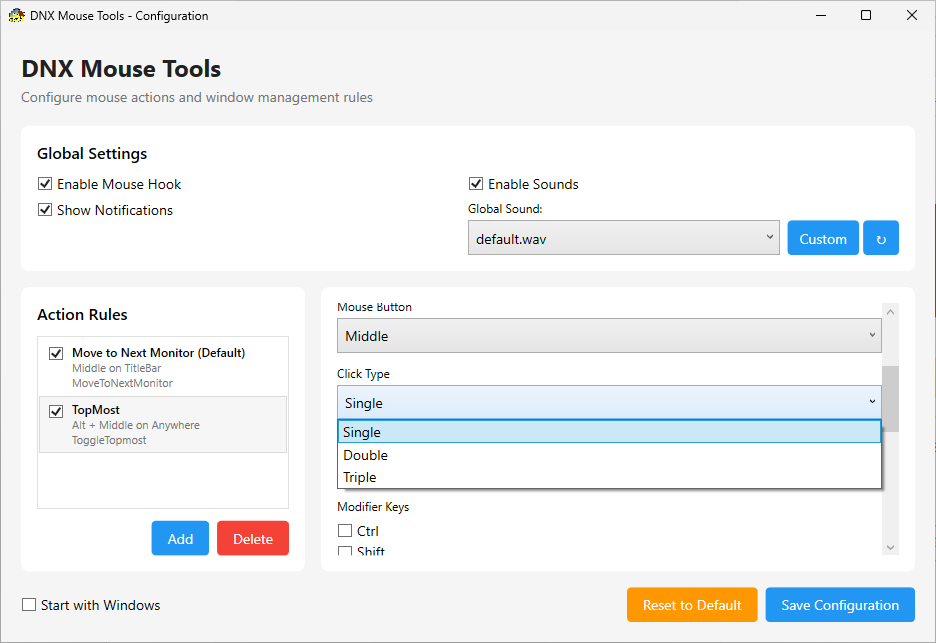Check the Ctrl modifier key box
This screenshot has height=643, width=936.
click(x=345, y=531)
